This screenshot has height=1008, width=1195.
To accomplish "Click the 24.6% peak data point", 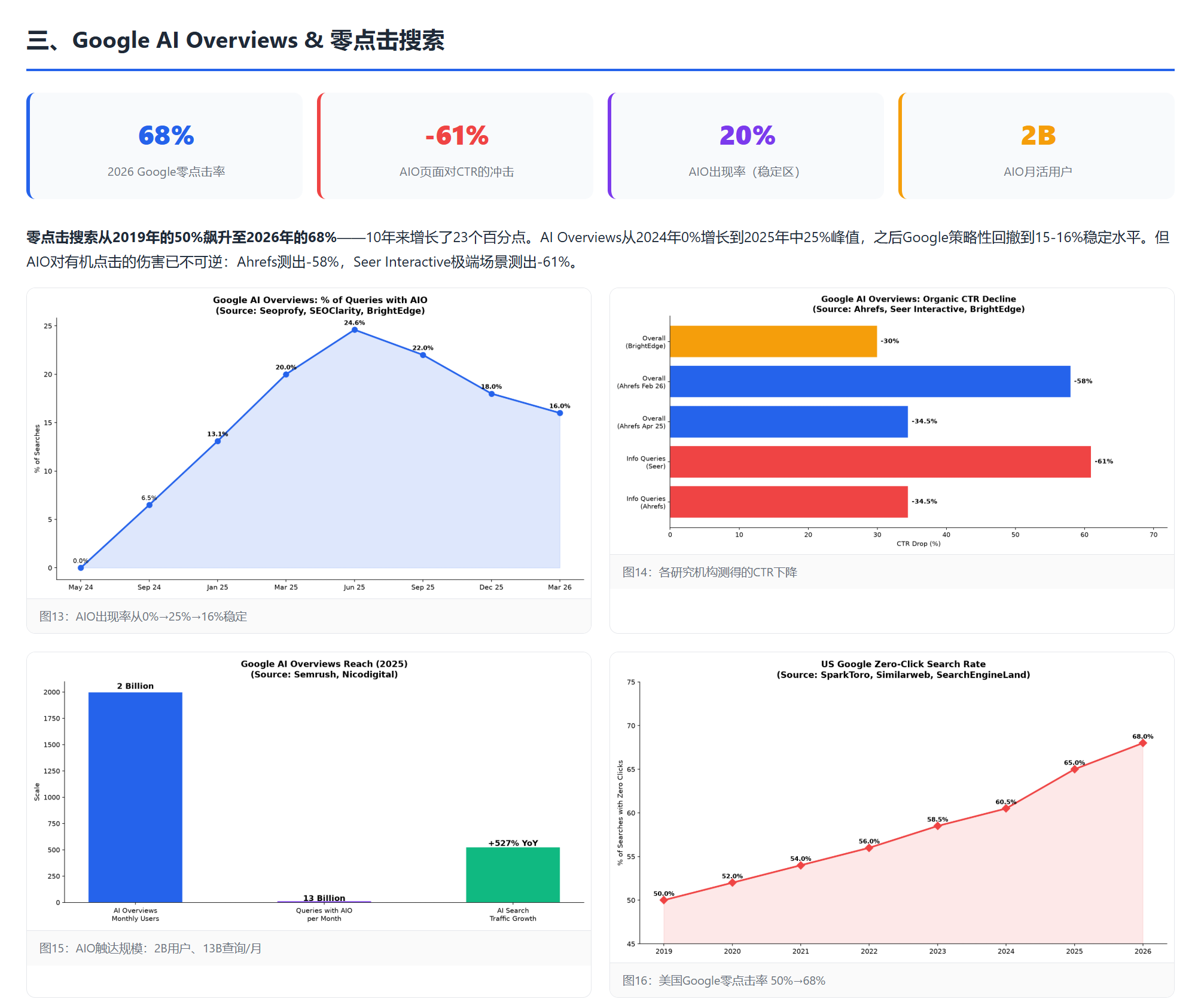I will [x=355, y=330].
